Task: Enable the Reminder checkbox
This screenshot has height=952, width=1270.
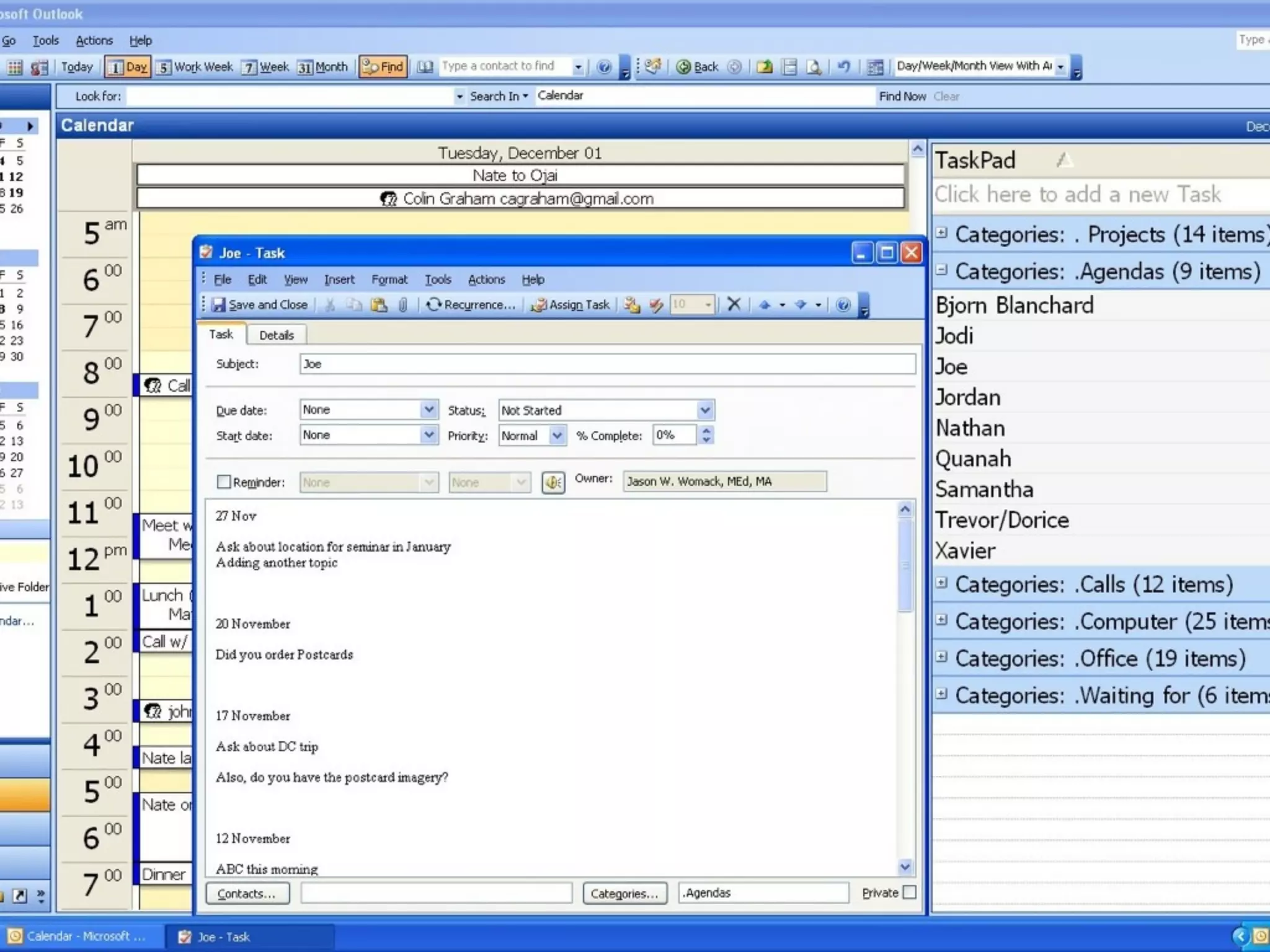Action: click(x=224, y=482)
